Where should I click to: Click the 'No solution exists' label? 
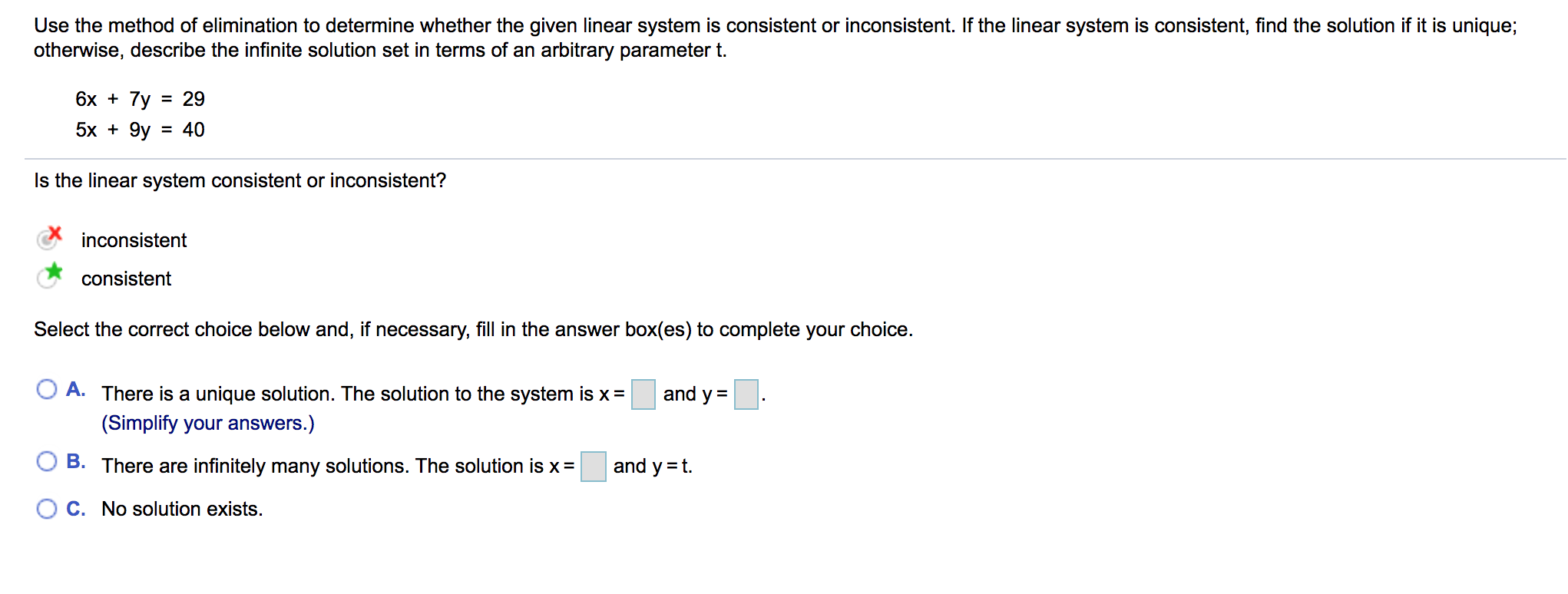182,508
